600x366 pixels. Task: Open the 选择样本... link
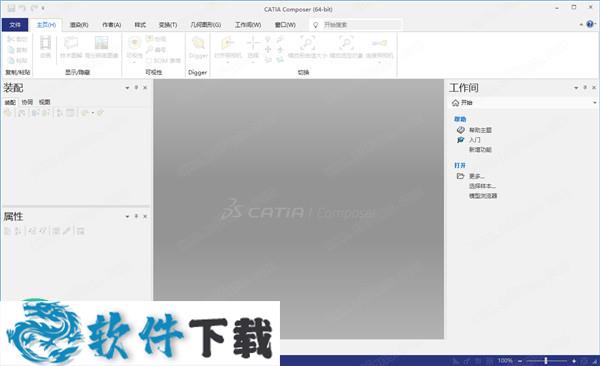[x=483, y=186]
